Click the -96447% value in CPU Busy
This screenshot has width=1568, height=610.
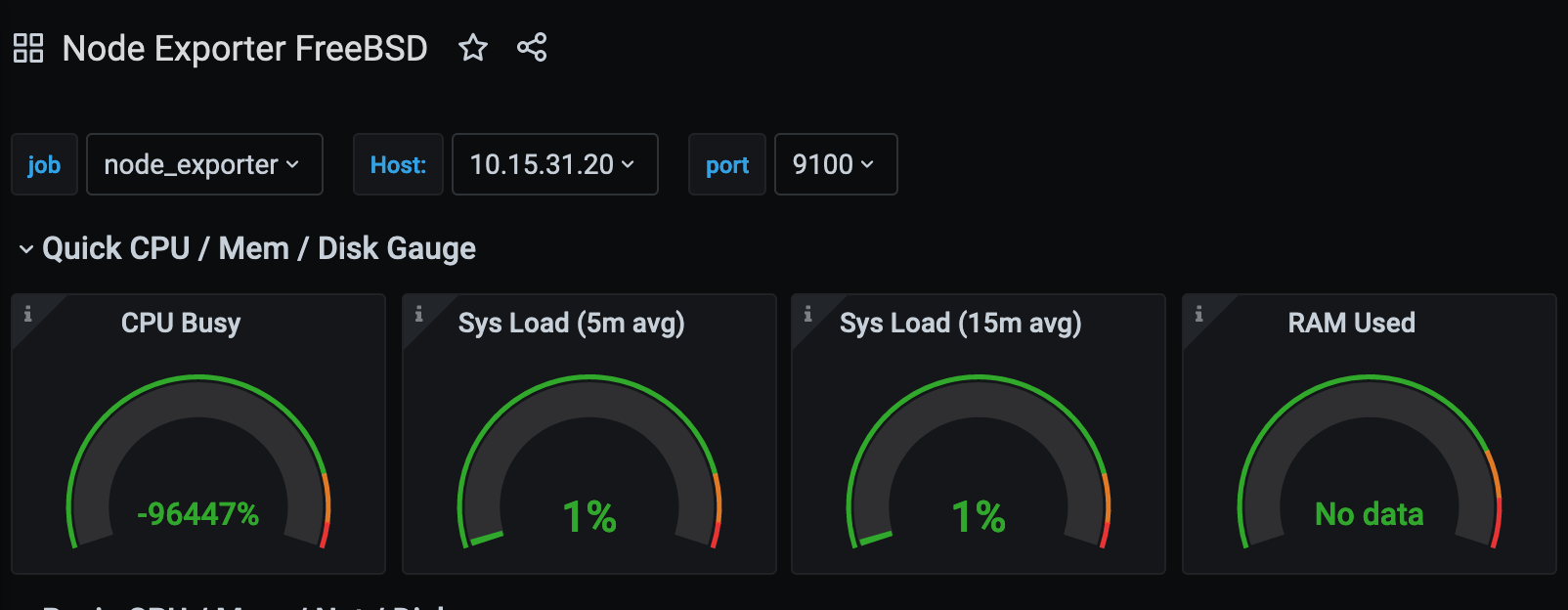point(198,513)
